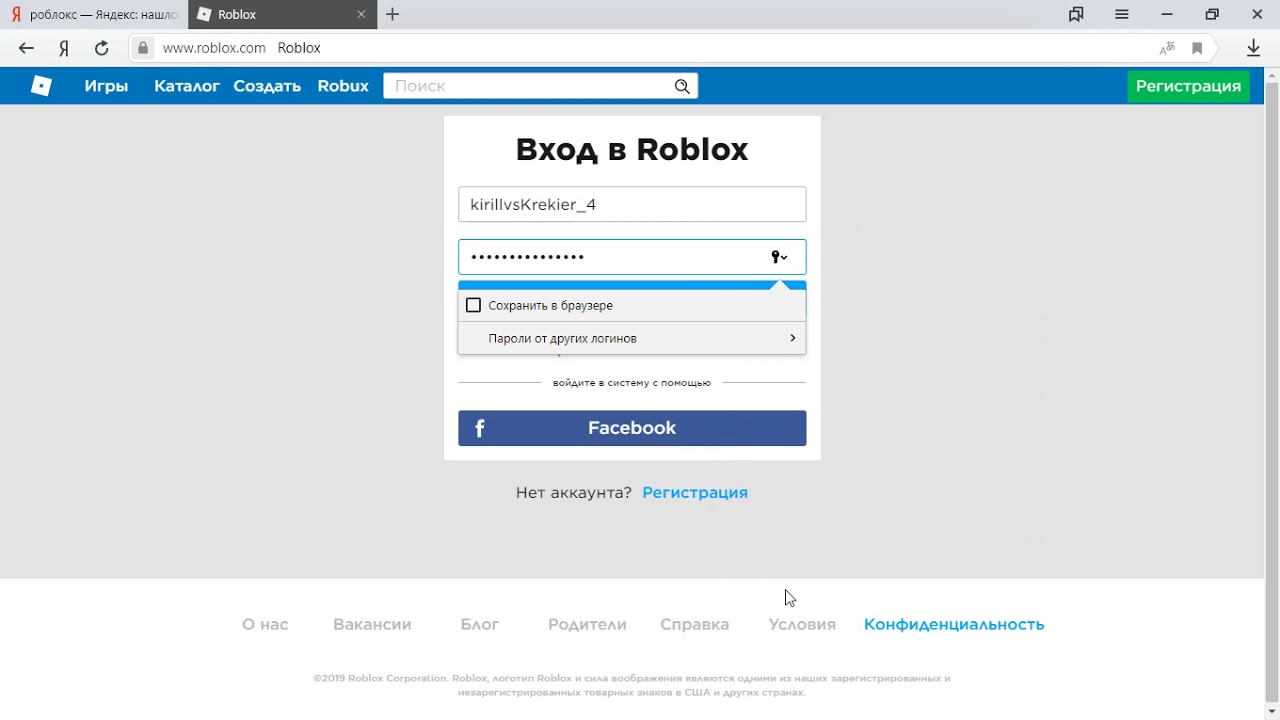Open 'Условия' footer link
Viewport: 1280px width, 720px height.
pos(802,624)
